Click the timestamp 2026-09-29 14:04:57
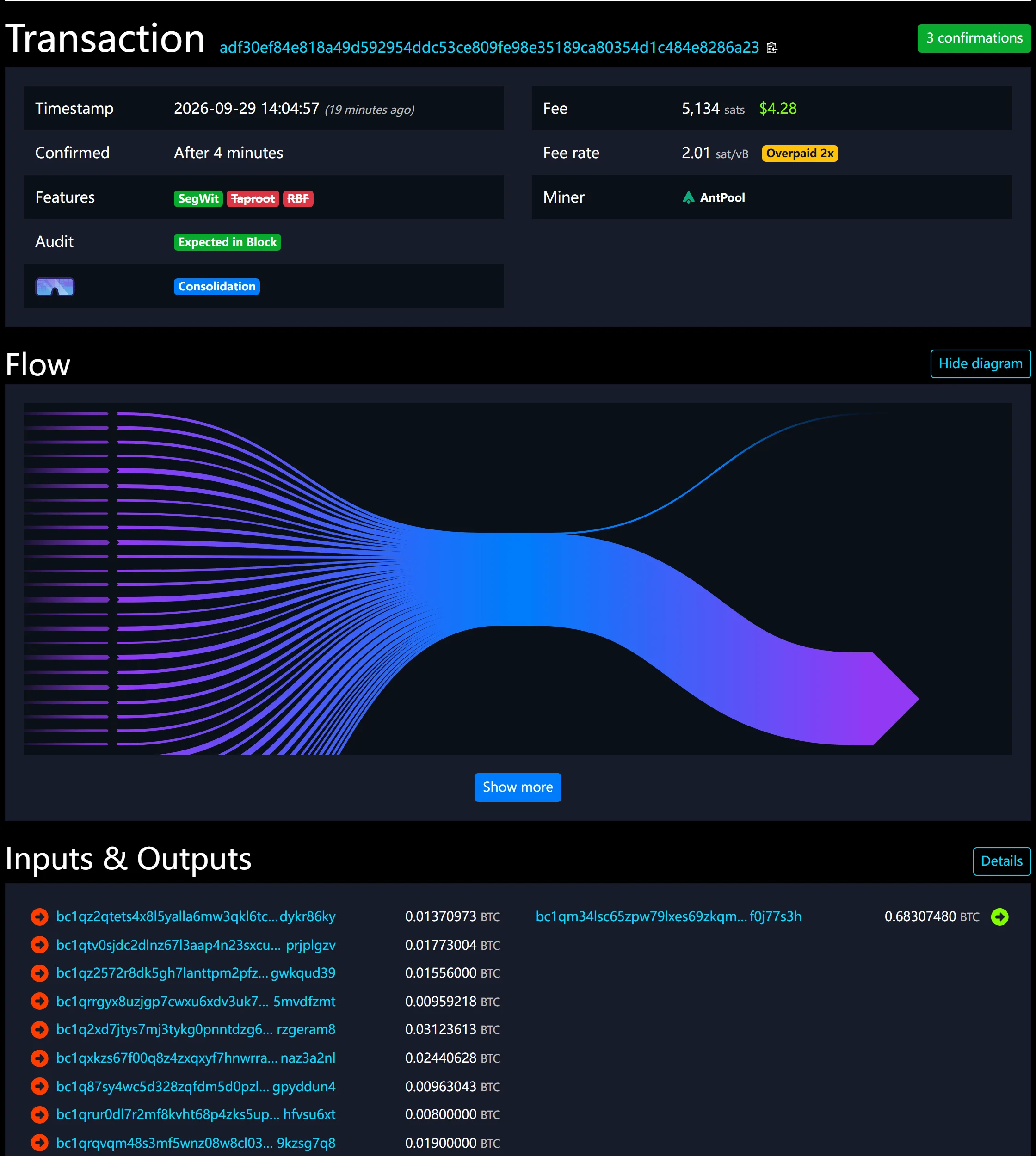 (x=247, y=108)
